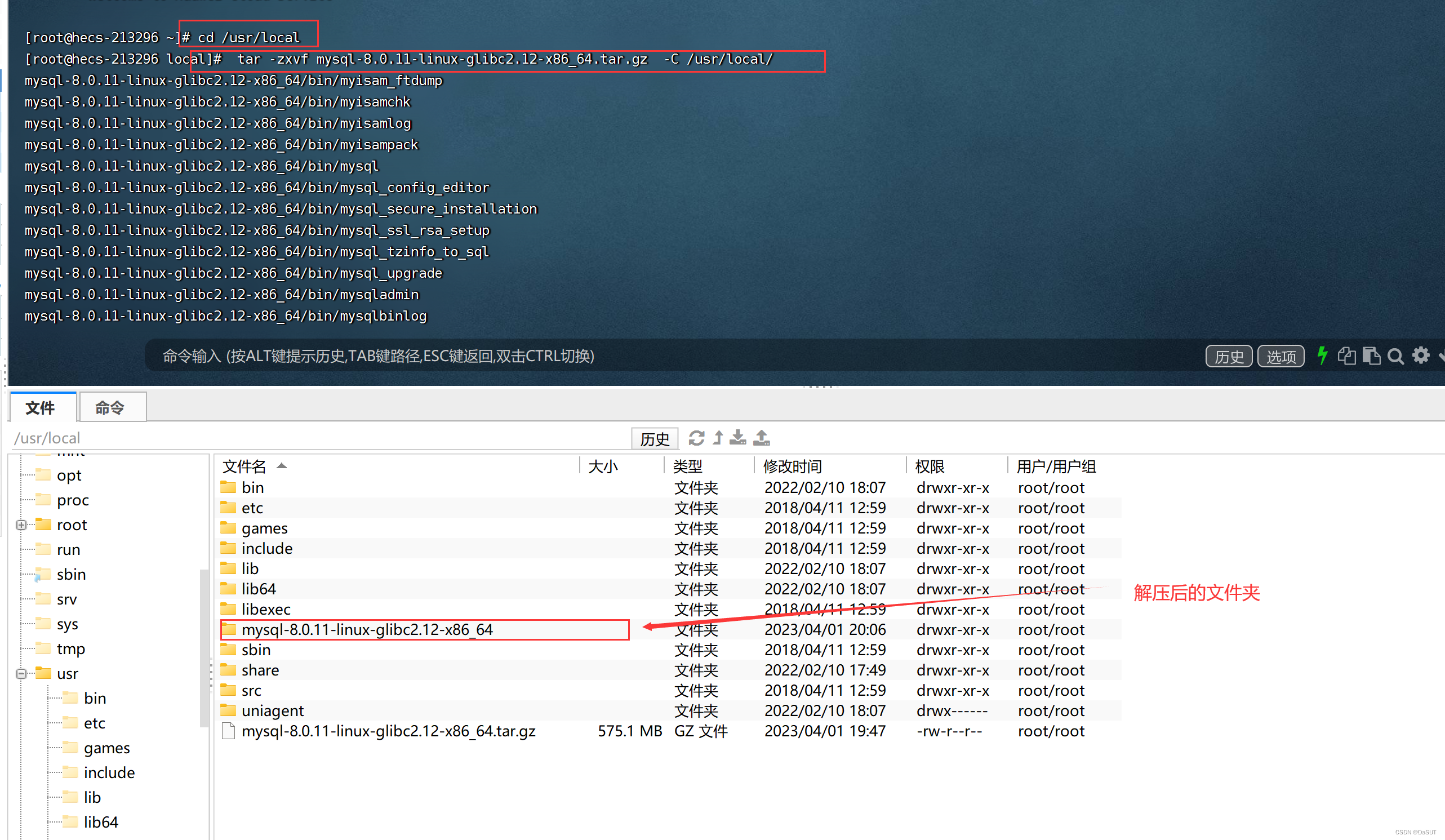Select the sbin folder in the file list

[x=256, y=650]
